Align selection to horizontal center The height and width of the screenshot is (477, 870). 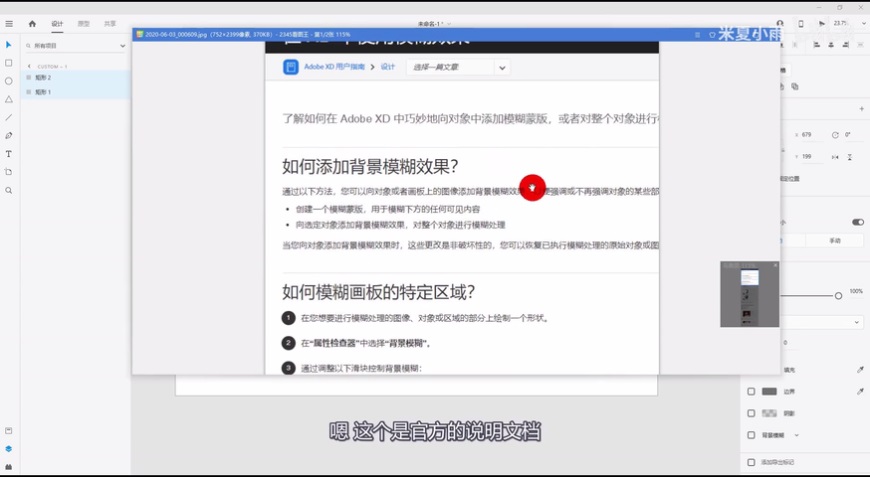pos(831,45)
